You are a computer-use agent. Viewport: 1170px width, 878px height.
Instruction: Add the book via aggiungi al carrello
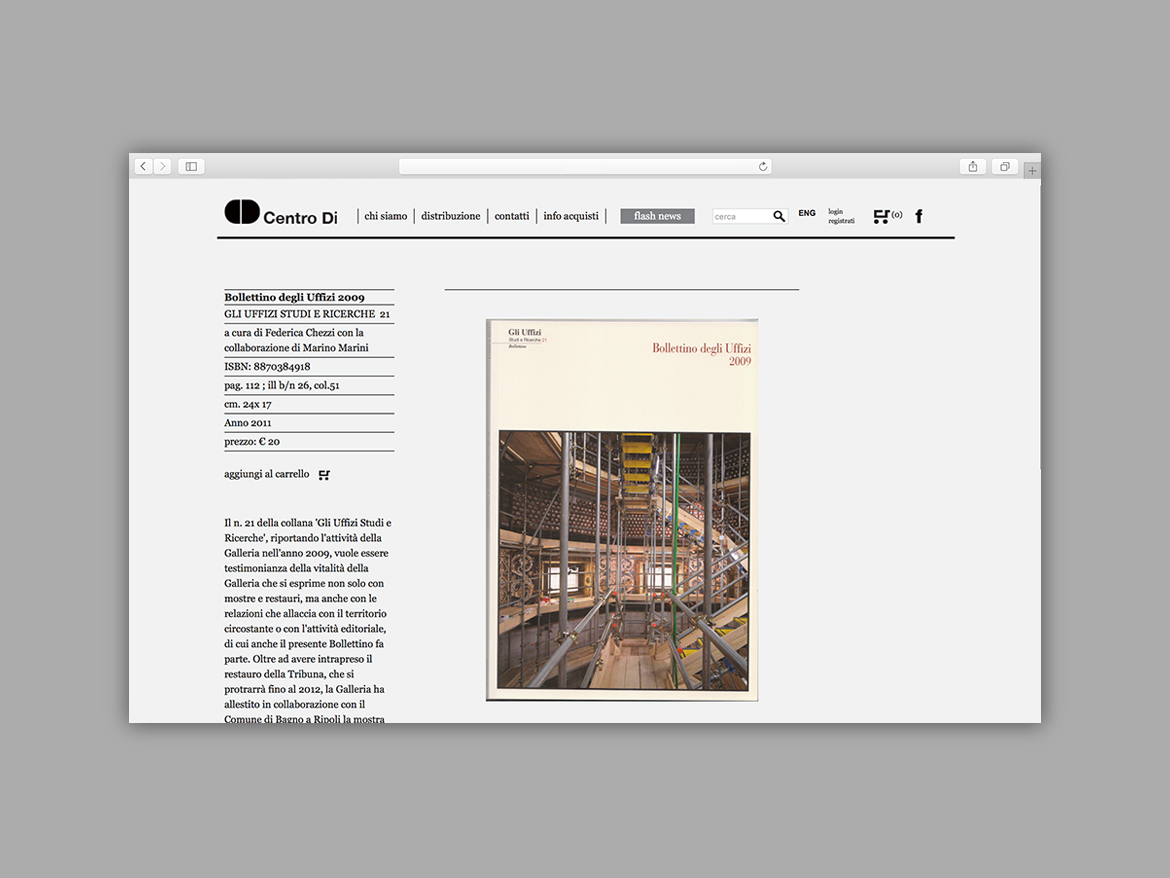pyautogui.click(x=266, y=474)
